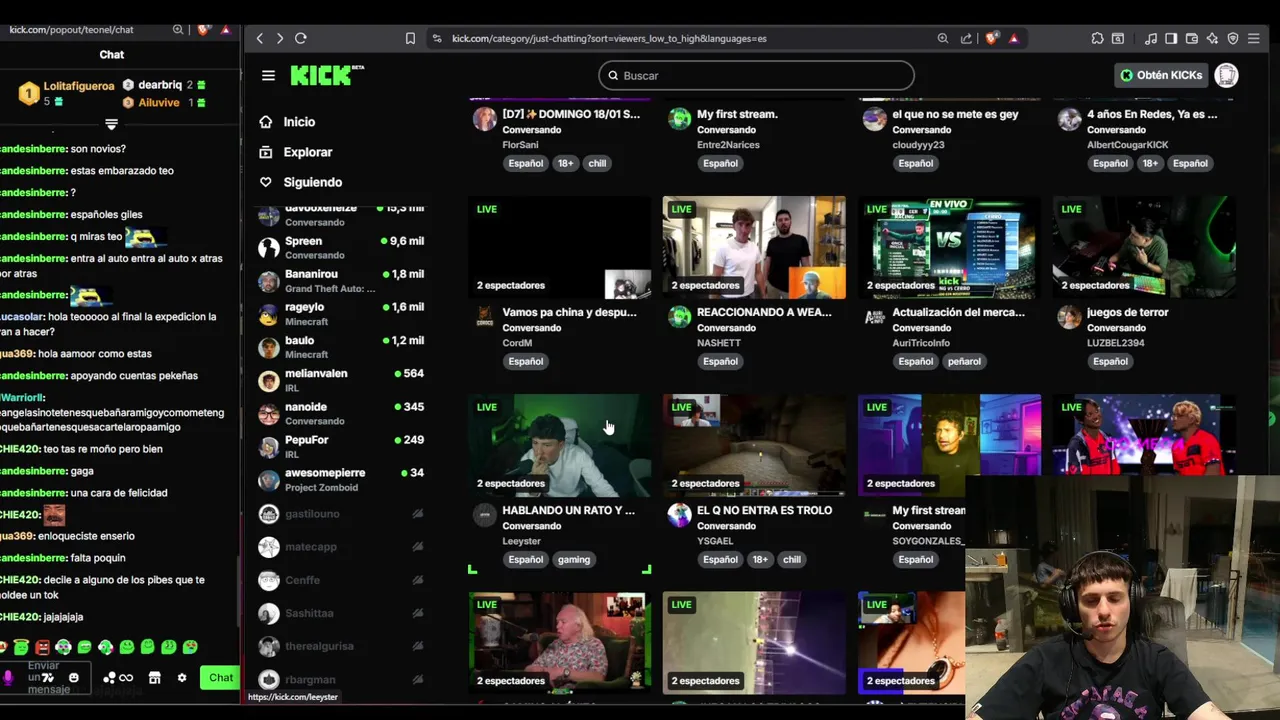Viewport: 1280px width, 720px height.
Task: Open melianvalen channel in sidebar
Action: (341, 380)
